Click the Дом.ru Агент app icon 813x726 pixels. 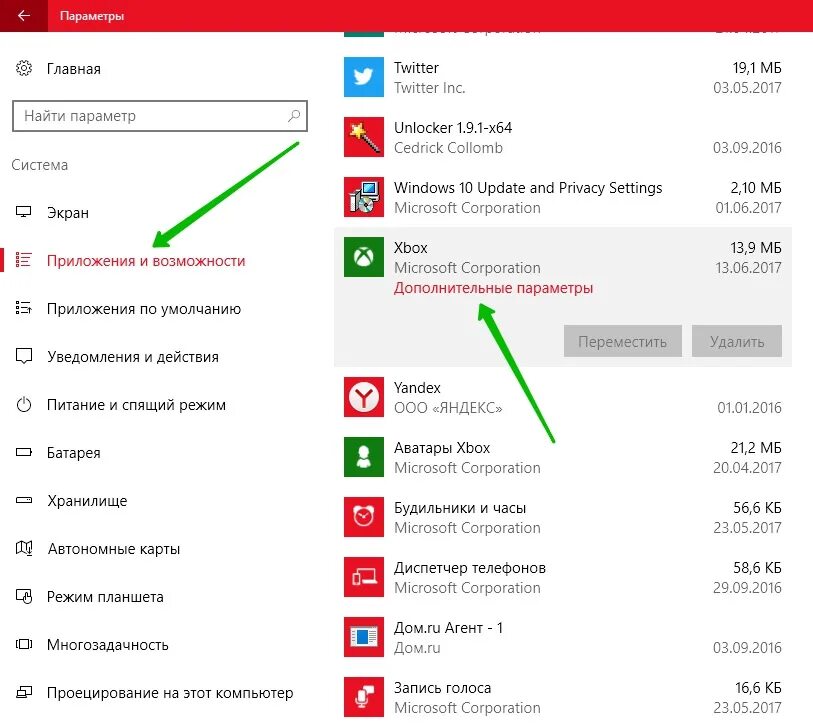click(x=363, y=637)
